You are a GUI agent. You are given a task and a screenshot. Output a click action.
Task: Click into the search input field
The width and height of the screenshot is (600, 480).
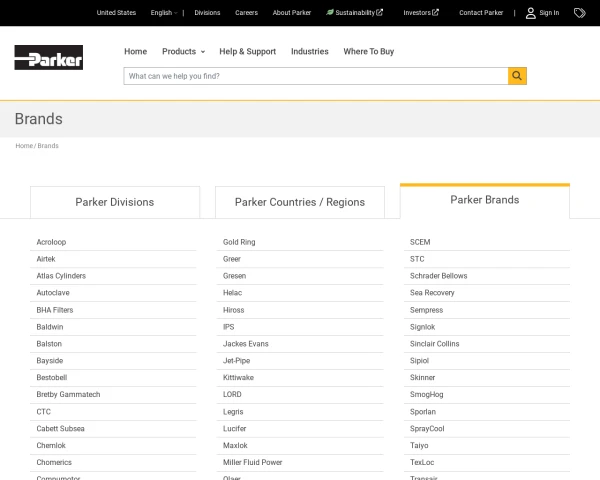(x=315, y=76)
